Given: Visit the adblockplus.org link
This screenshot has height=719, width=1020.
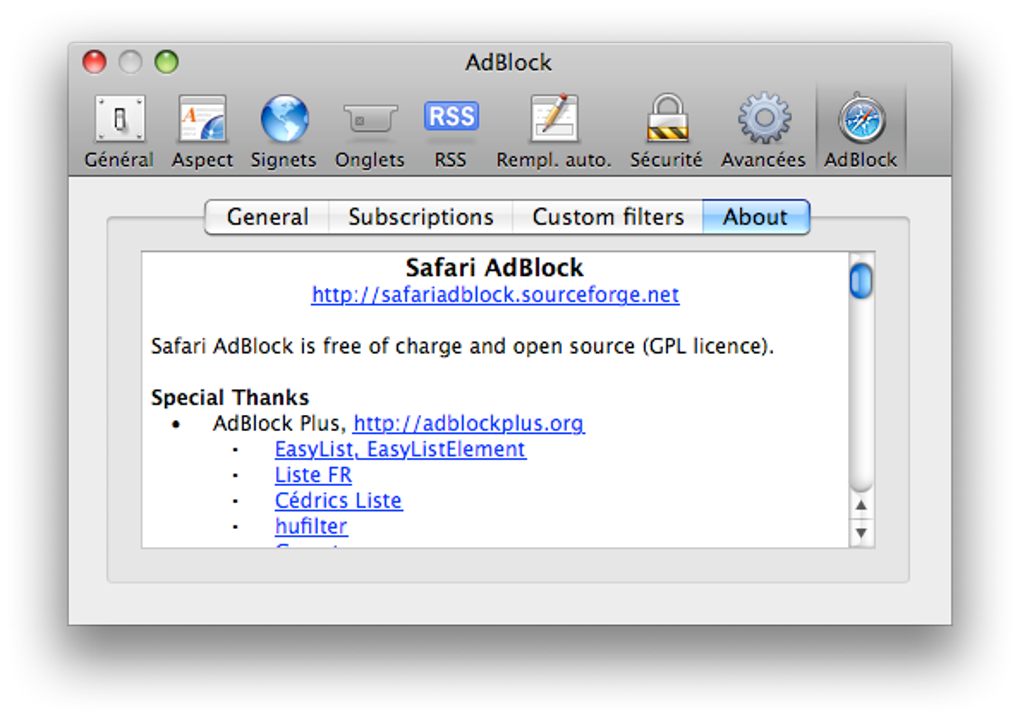Looking at the screenshot, I should pyautogui.click(x=469, y=423).
